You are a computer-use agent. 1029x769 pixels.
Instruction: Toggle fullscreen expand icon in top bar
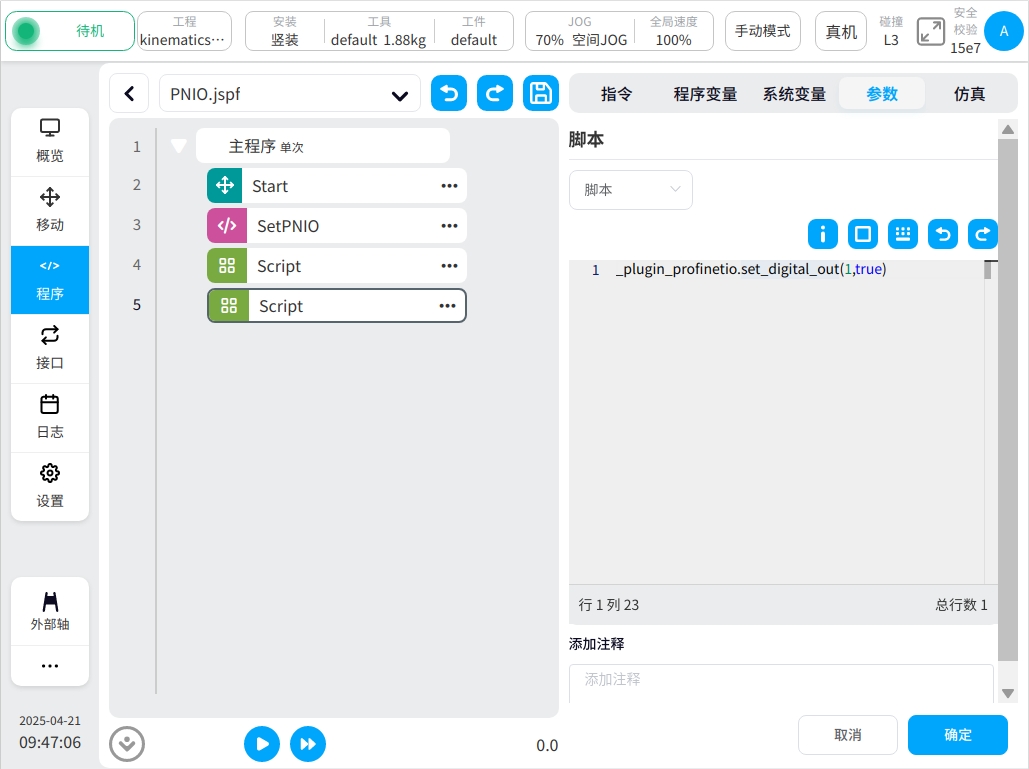(931, 31)
